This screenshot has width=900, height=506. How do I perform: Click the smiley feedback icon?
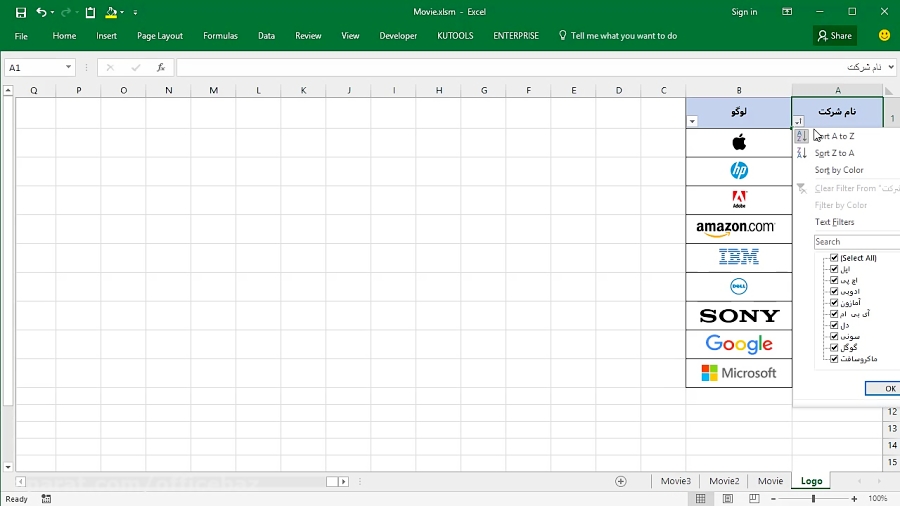885,36
